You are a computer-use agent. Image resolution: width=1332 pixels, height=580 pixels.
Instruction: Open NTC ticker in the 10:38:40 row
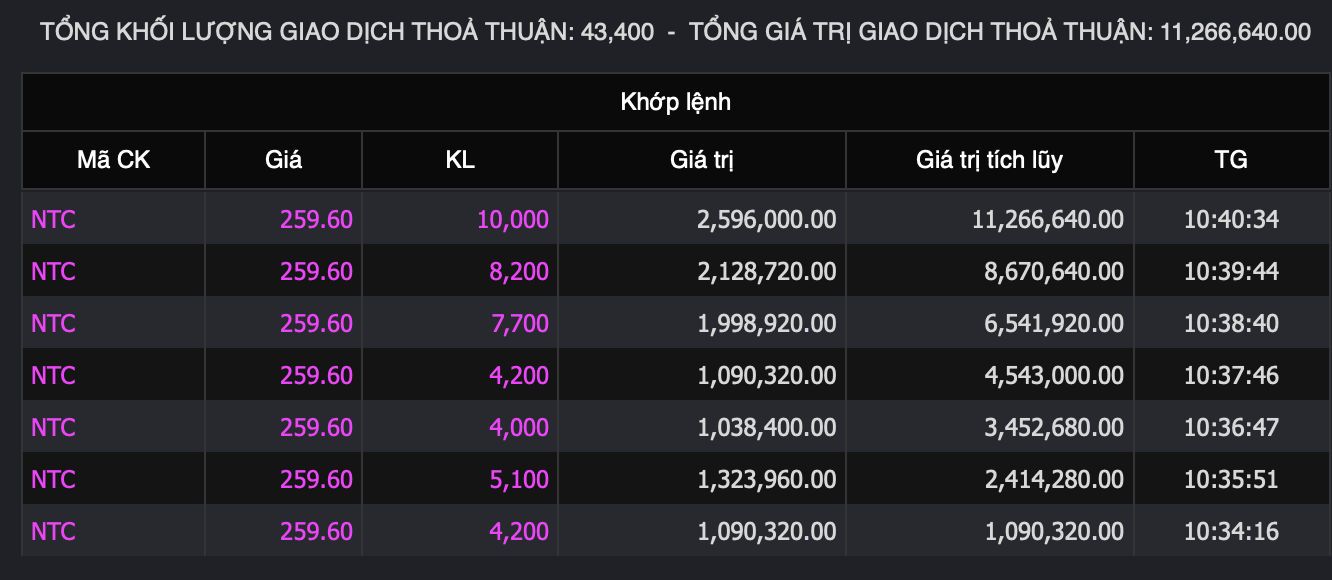click(x=54, y=323)
